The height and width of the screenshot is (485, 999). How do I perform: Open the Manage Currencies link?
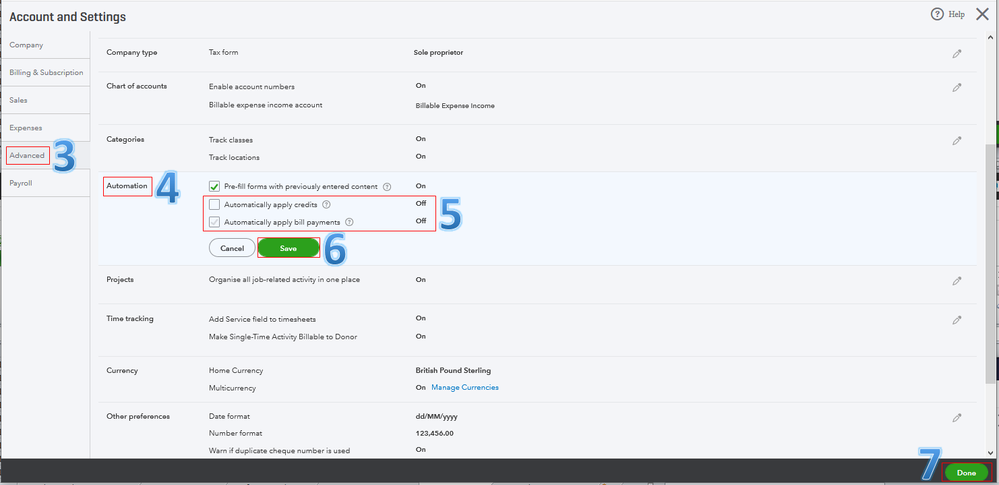[x=465, y=387]
